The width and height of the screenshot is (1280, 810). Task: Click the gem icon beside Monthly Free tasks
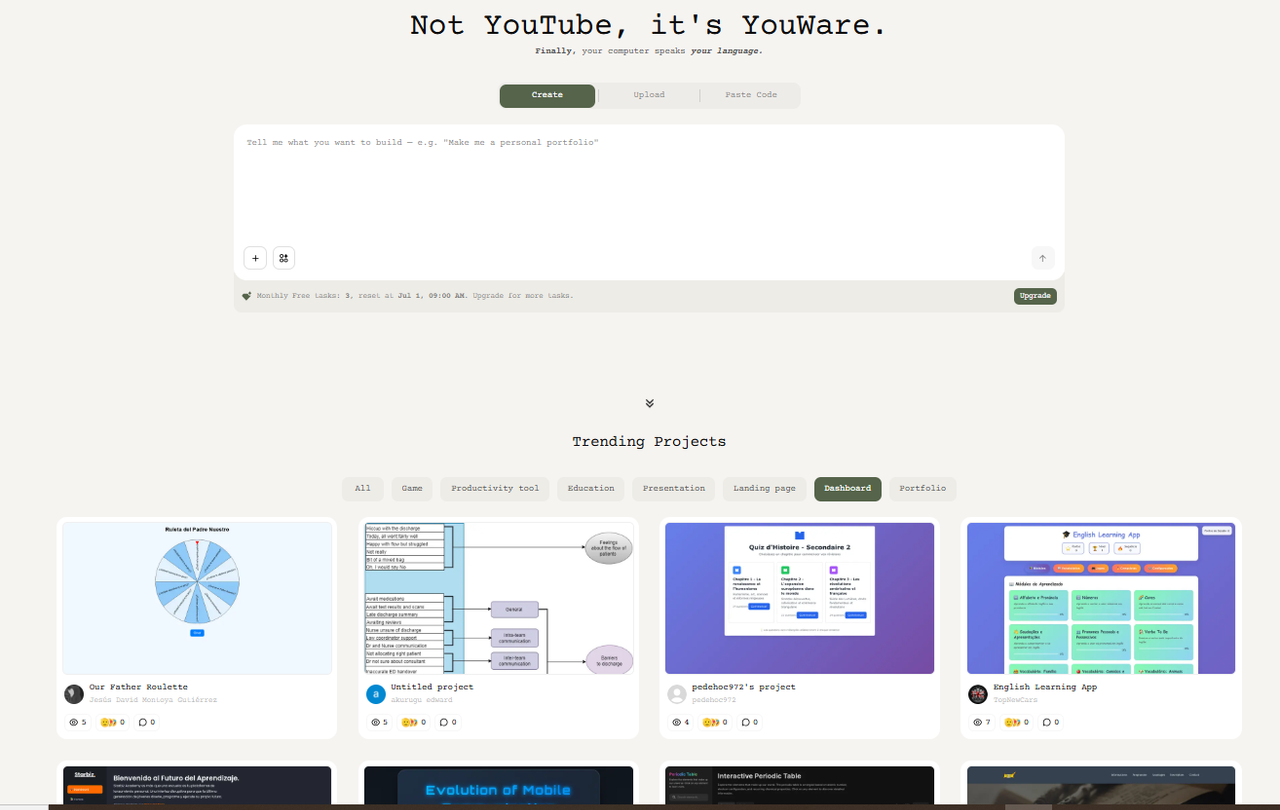(247, 296)
